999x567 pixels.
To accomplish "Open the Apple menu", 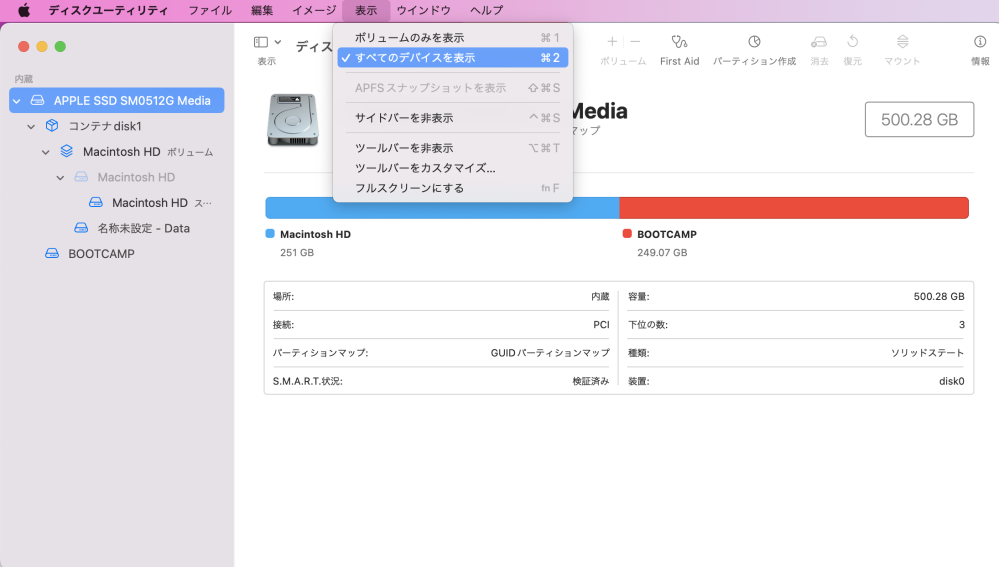I will (24, 10).
